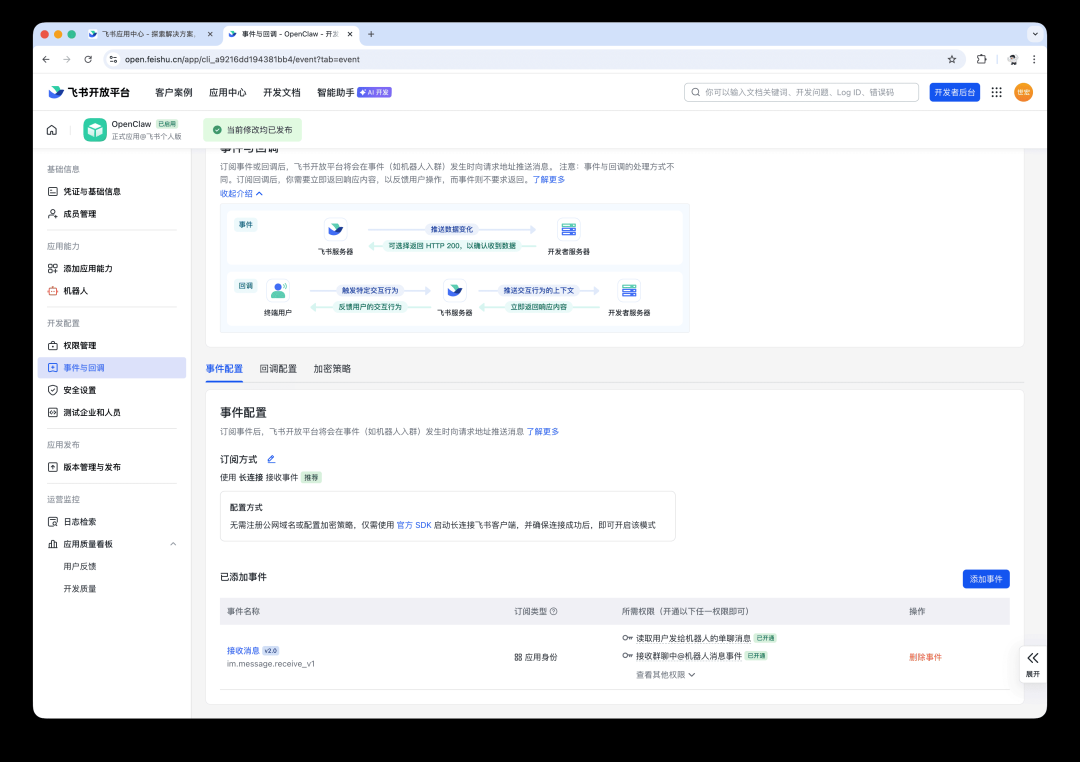Click the OpenClaw app cube icon
The width and height of the screenshot is (1080, 762).
tap(95, 130)
